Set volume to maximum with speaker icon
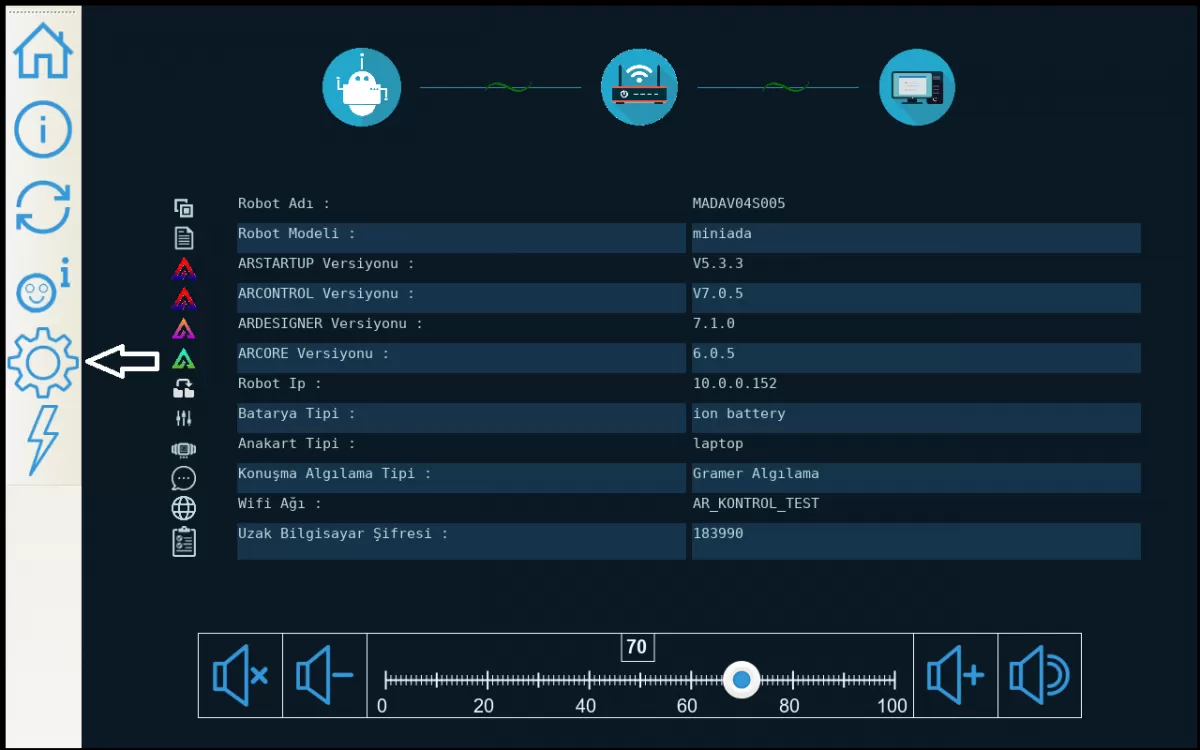Screen dimensions: 1200x750 (x=1039, y=676)
